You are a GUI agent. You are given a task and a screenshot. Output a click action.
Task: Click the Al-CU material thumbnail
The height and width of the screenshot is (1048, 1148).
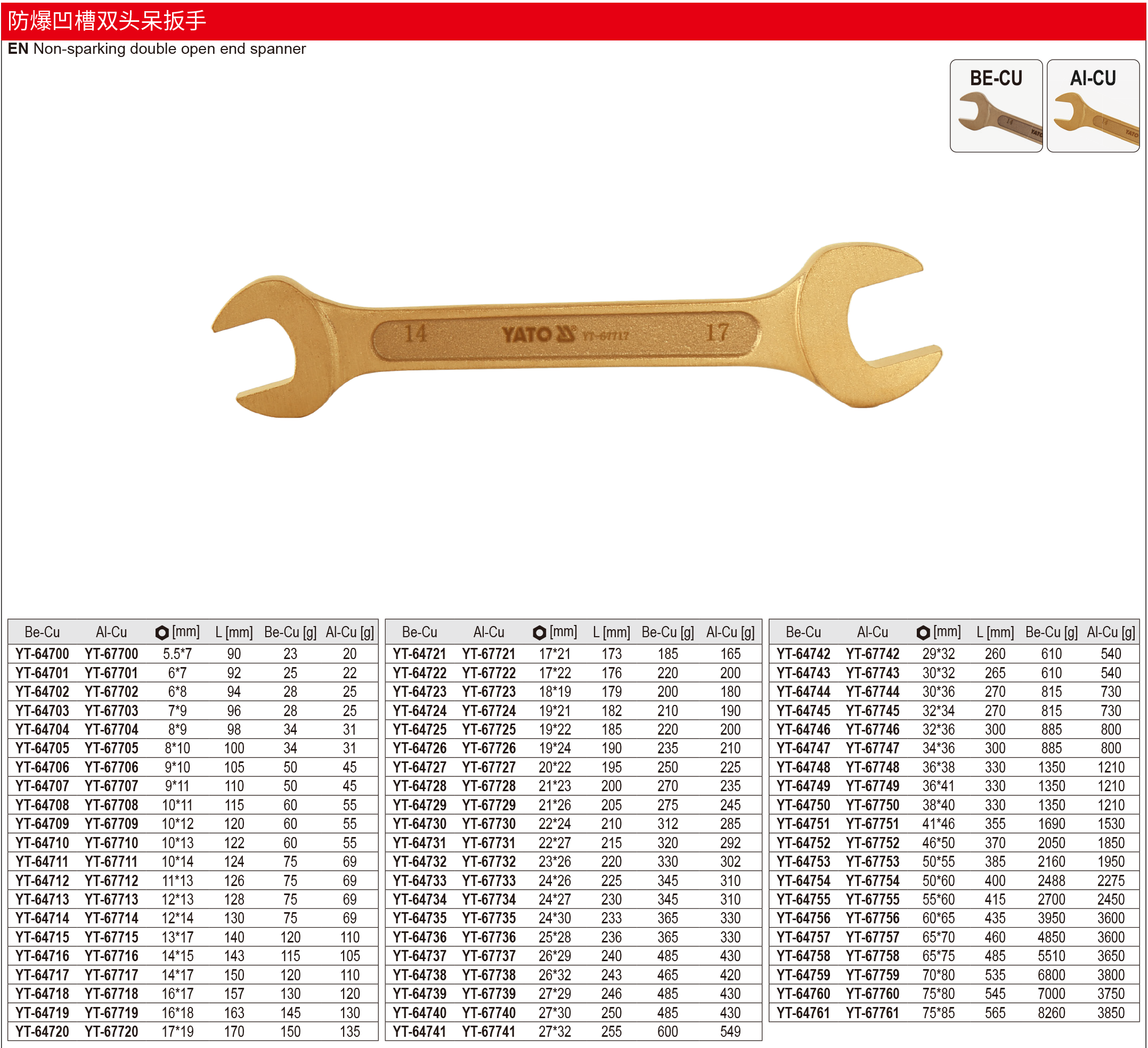tap(1092, 106)
